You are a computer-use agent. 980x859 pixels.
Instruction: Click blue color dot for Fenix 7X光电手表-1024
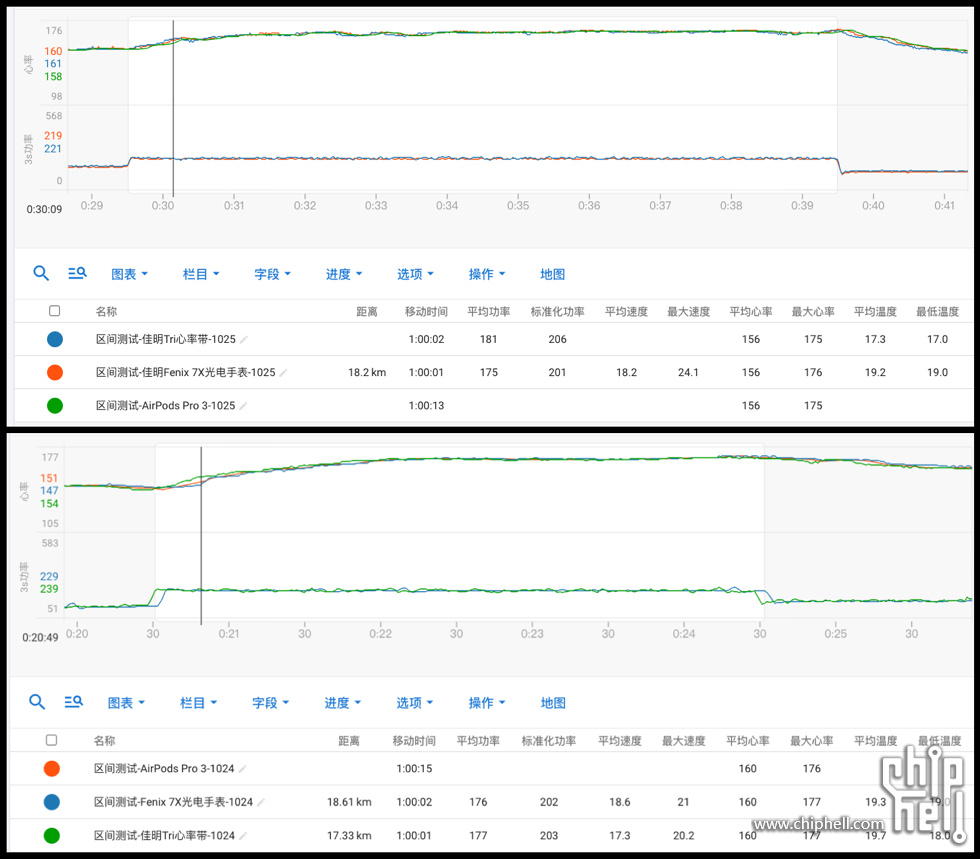click(52, 801)
